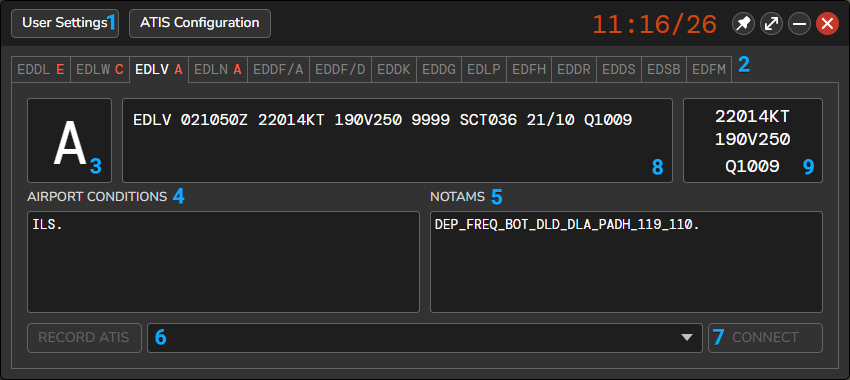Open ATIS Configuration

(x=199, y=23)
